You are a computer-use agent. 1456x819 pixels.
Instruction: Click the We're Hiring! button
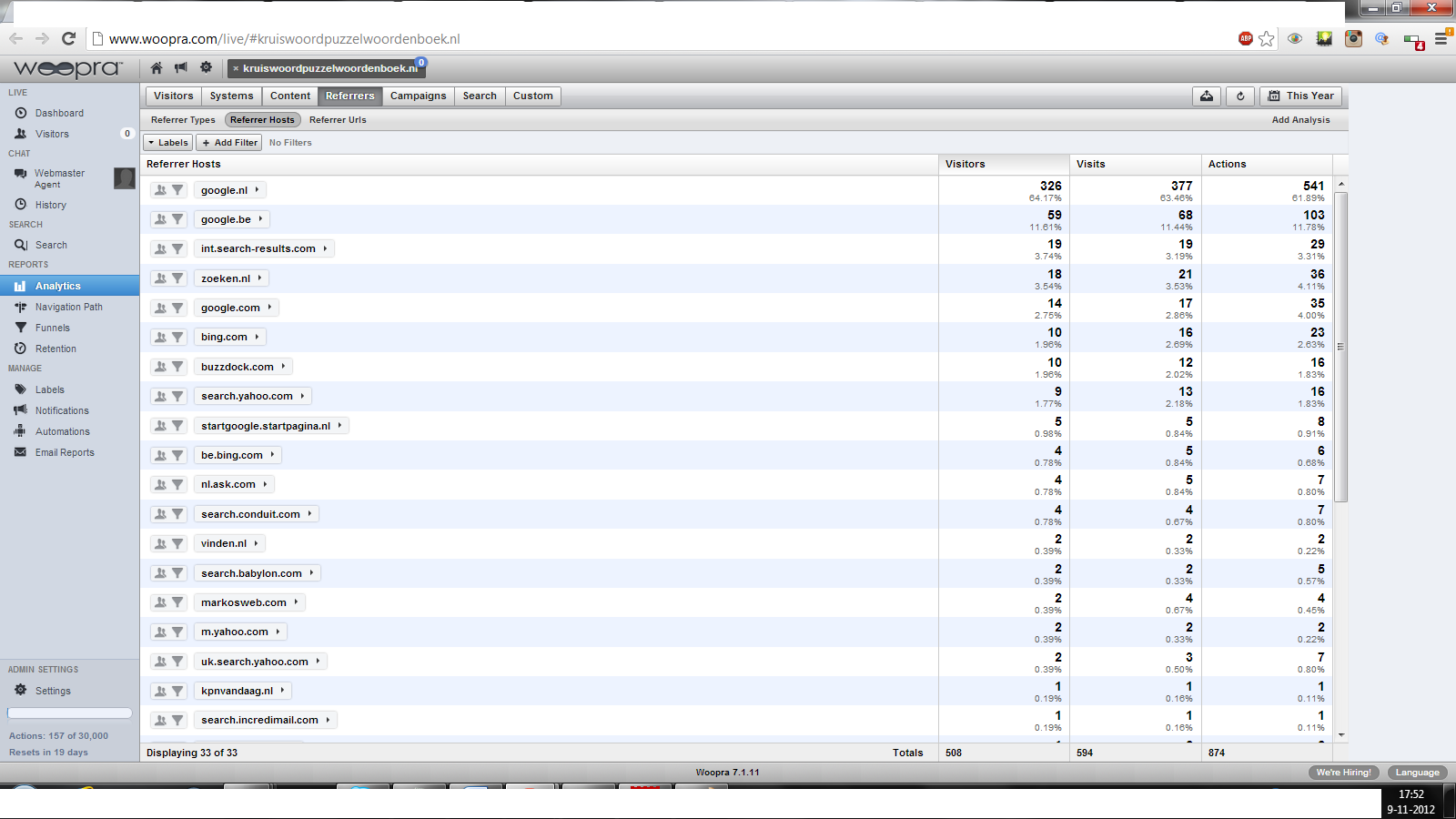[1343, 773]
